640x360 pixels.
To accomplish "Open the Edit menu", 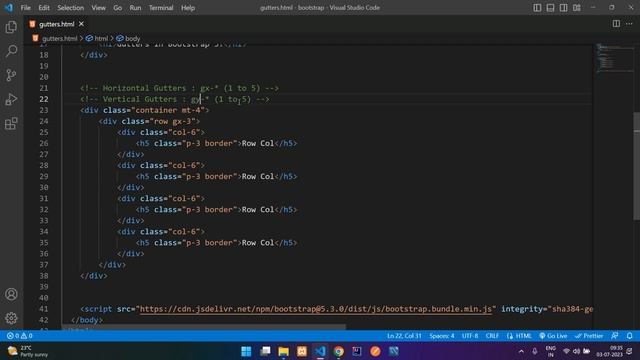I will tap(44, 8).
